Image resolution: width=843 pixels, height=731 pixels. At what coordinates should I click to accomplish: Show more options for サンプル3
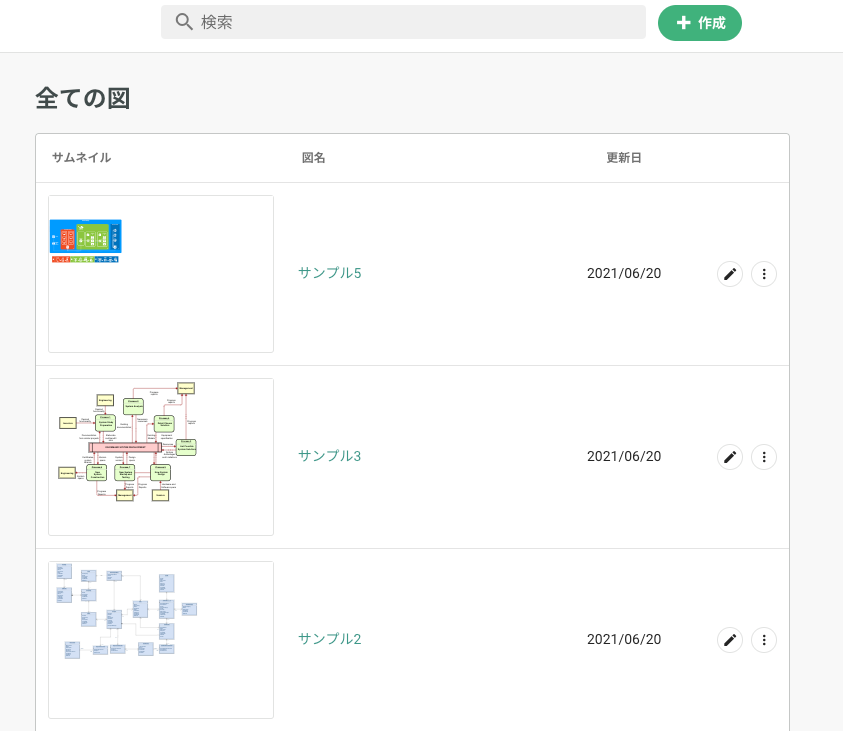click(764, 457)
